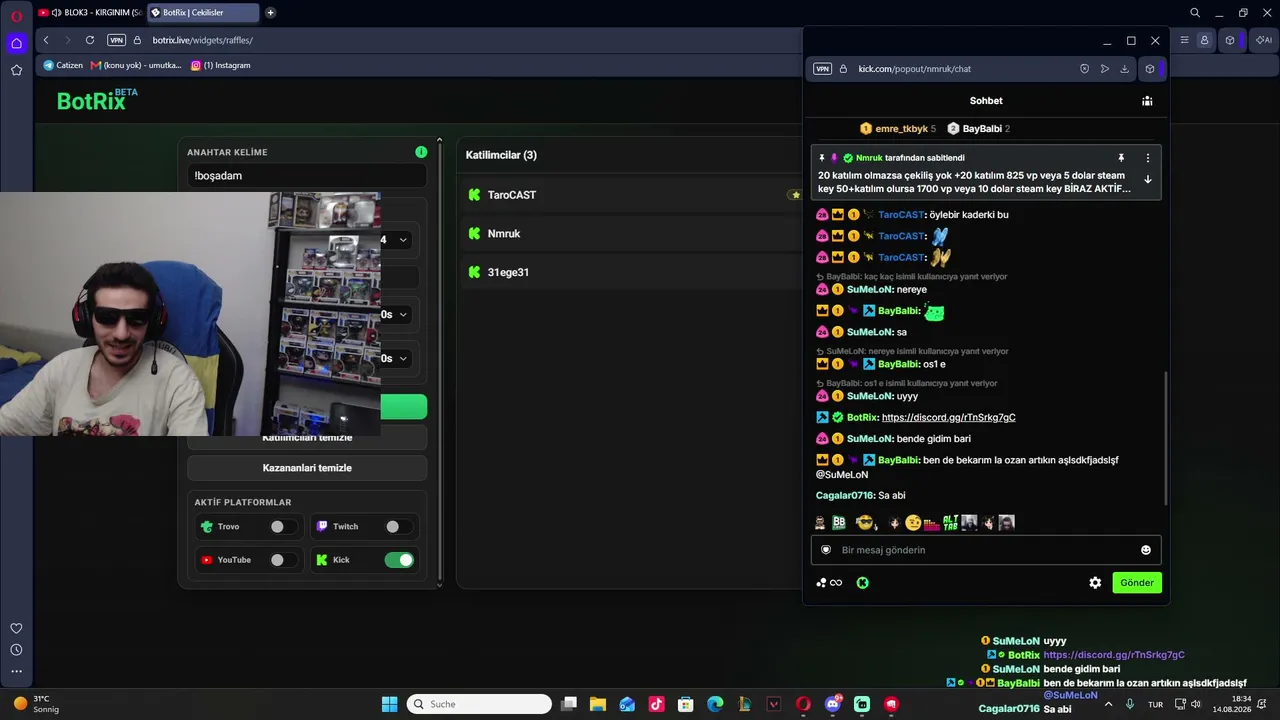Toggle VPN in the Kick popout address bar
Image resolution: width=1280 pixels, height=720 pixels.
pyautogui.click(x=822, y=69)
